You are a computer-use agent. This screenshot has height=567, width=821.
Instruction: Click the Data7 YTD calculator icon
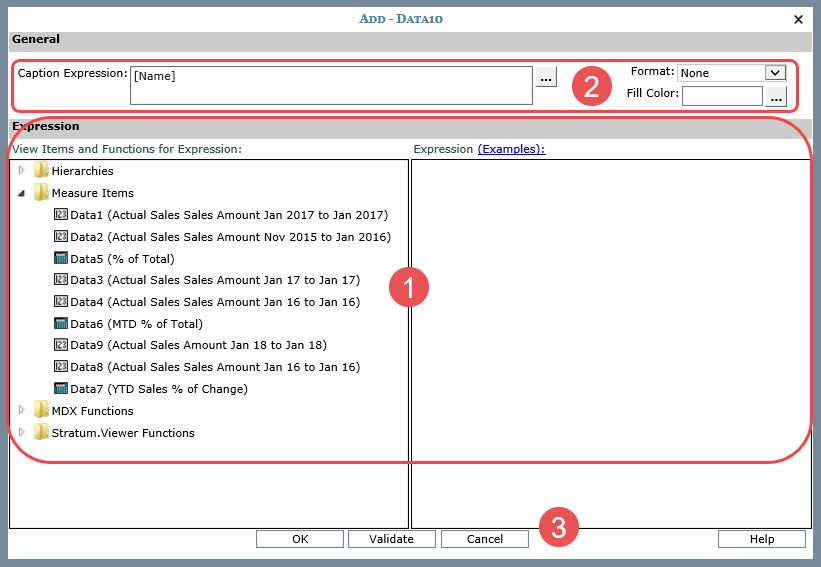tap(61, 389)
